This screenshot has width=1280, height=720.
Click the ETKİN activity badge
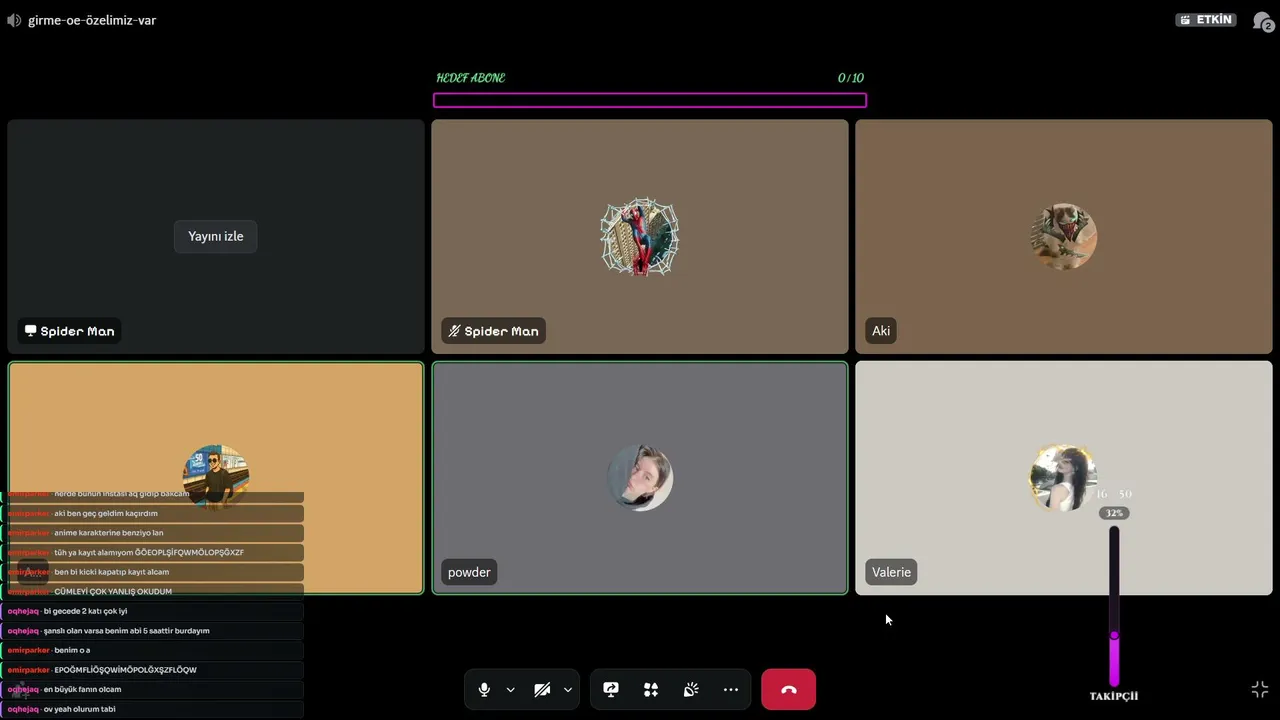click(1206, 20)
